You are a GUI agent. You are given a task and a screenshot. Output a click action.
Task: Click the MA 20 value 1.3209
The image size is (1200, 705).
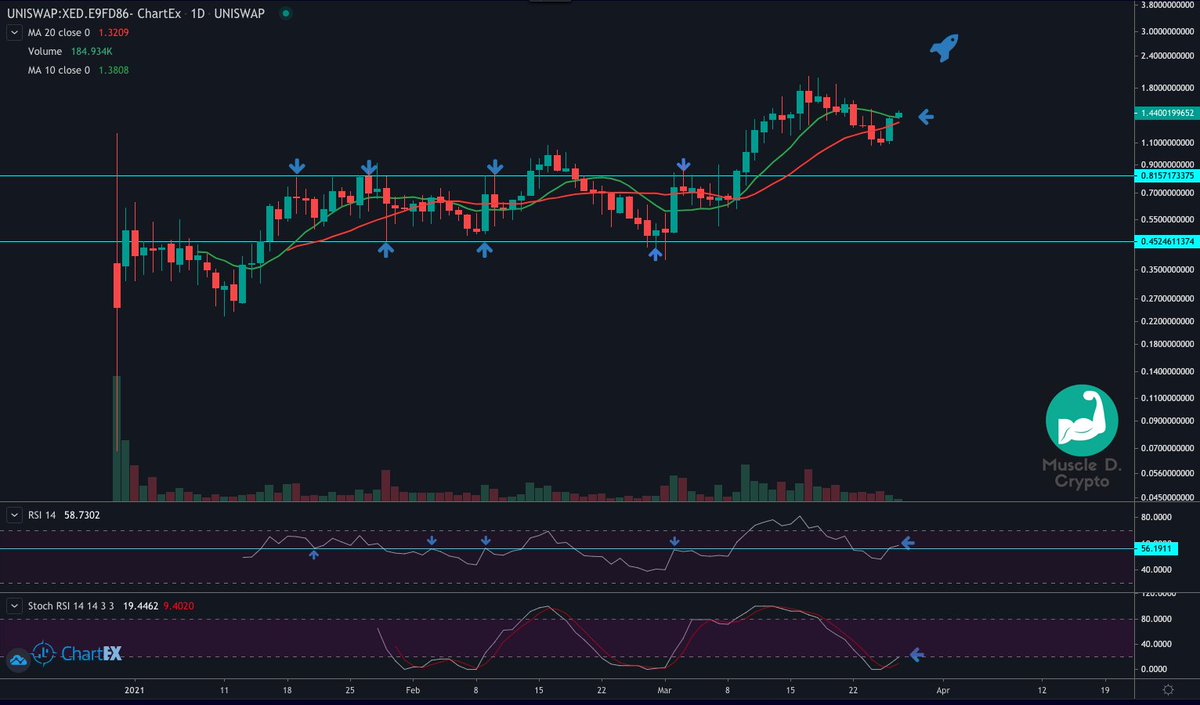pyautogui.click(x=114, y=33)
